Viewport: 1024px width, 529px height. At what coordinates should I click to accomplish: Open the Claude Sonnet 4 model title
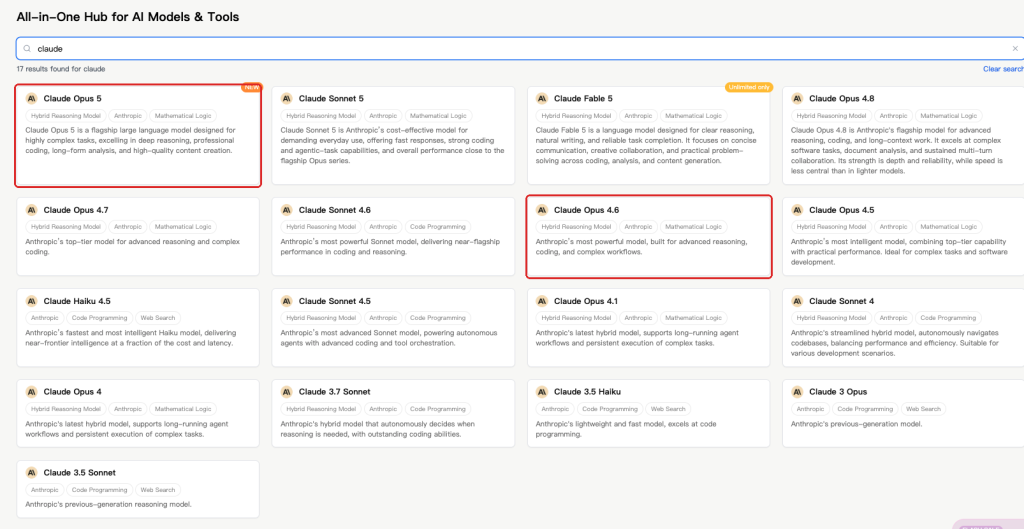point(842,301)
